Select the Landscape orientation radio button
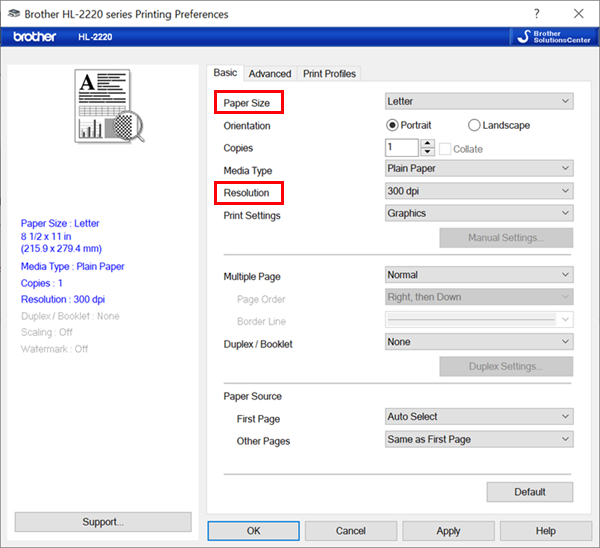 coord(474,125)
